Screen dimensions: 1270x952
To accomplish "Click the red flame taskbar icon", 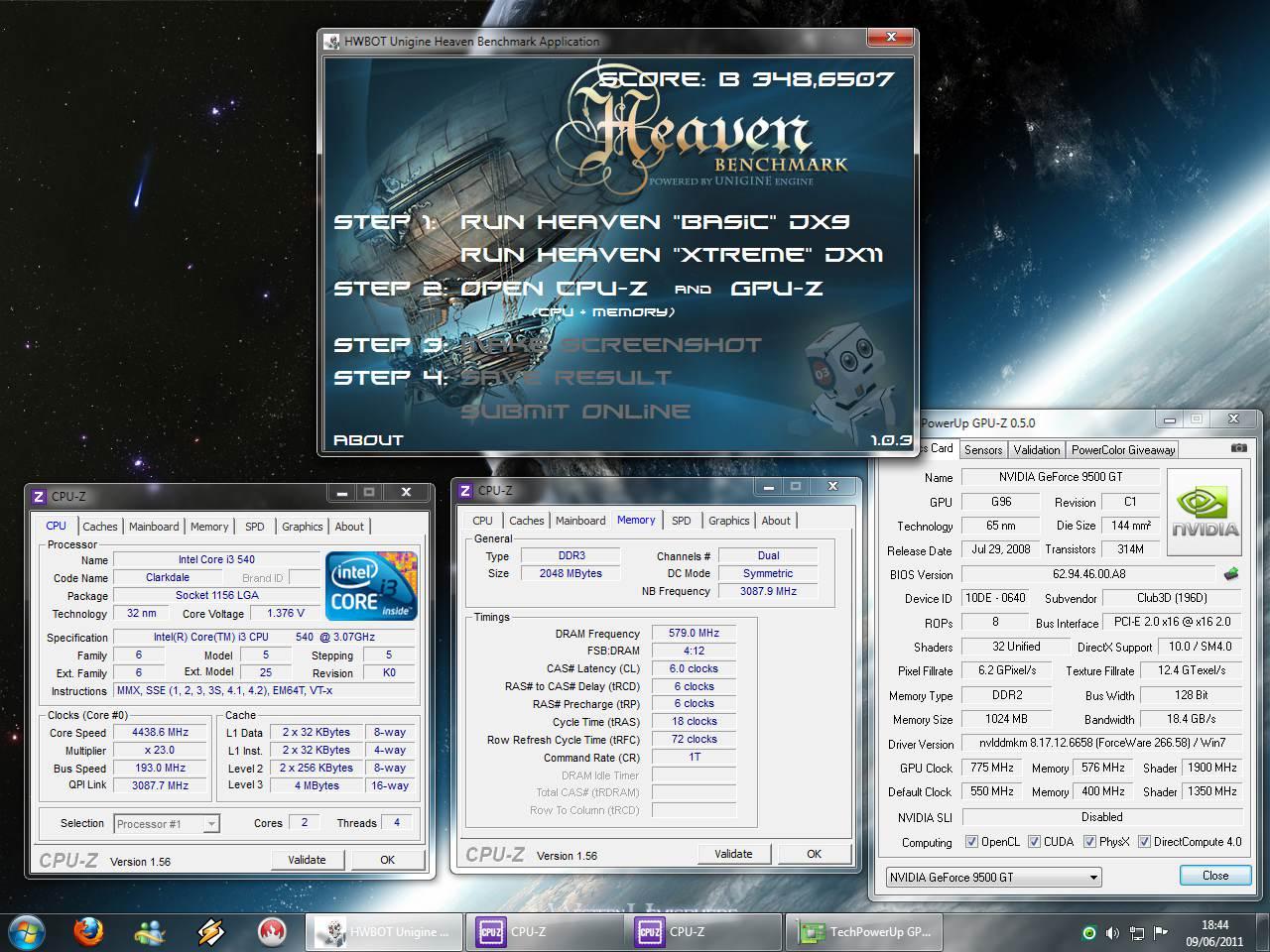I will click(272, 932).
